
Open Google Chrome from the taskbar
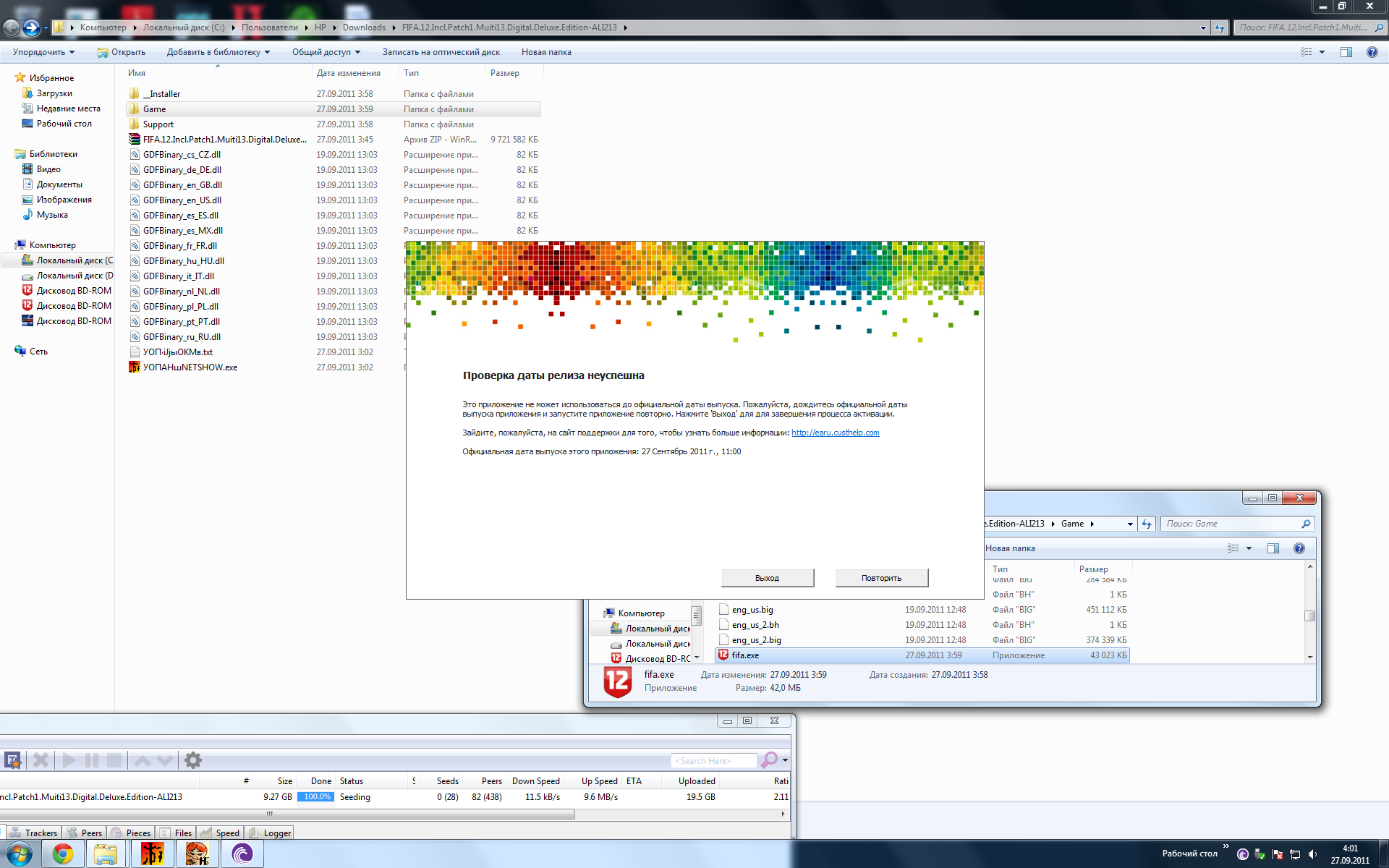63,854
